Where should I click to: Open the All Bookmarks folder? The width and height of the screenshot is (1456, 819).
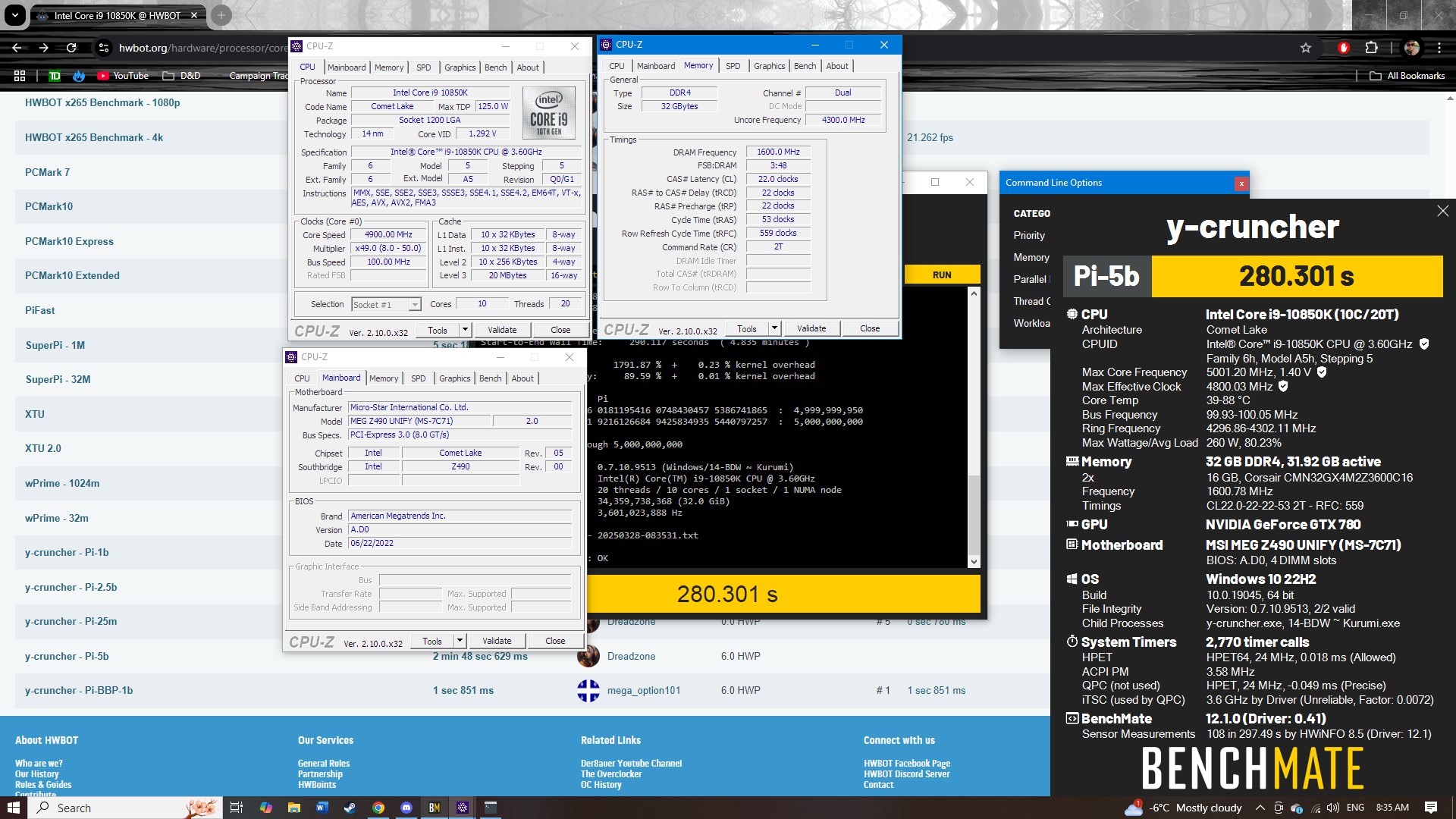1407,76
